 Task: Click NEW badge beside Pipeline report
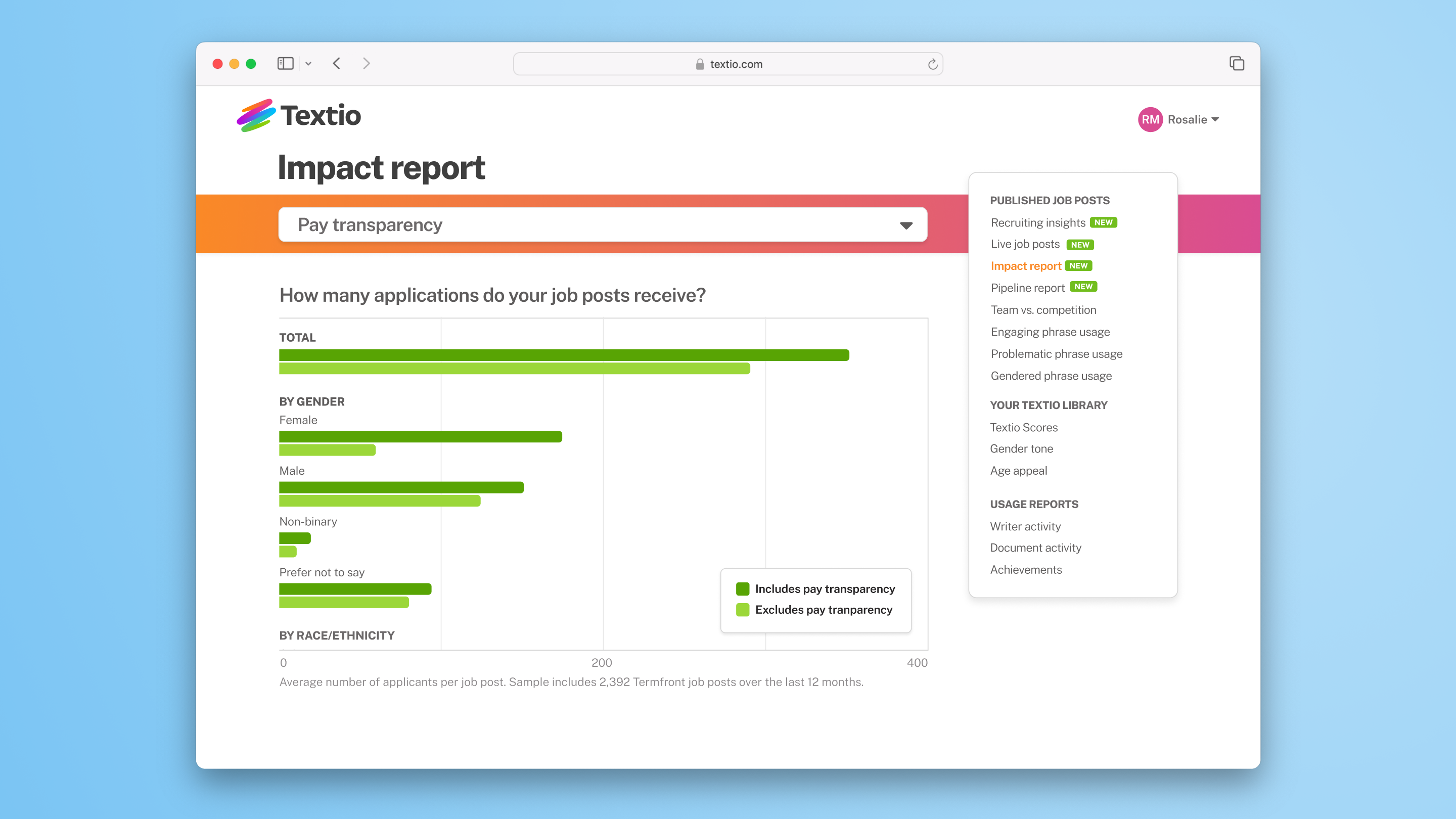pos(1083,287)
